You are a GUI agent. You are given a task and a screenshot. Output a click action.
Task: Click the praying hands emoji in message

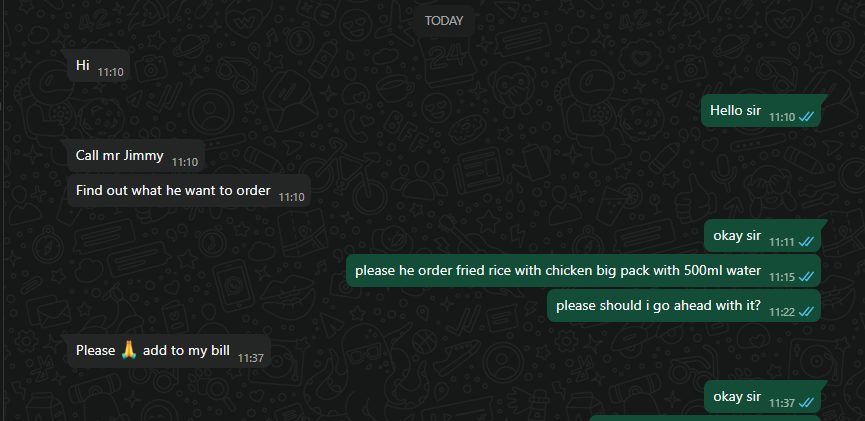click(129, 350)
